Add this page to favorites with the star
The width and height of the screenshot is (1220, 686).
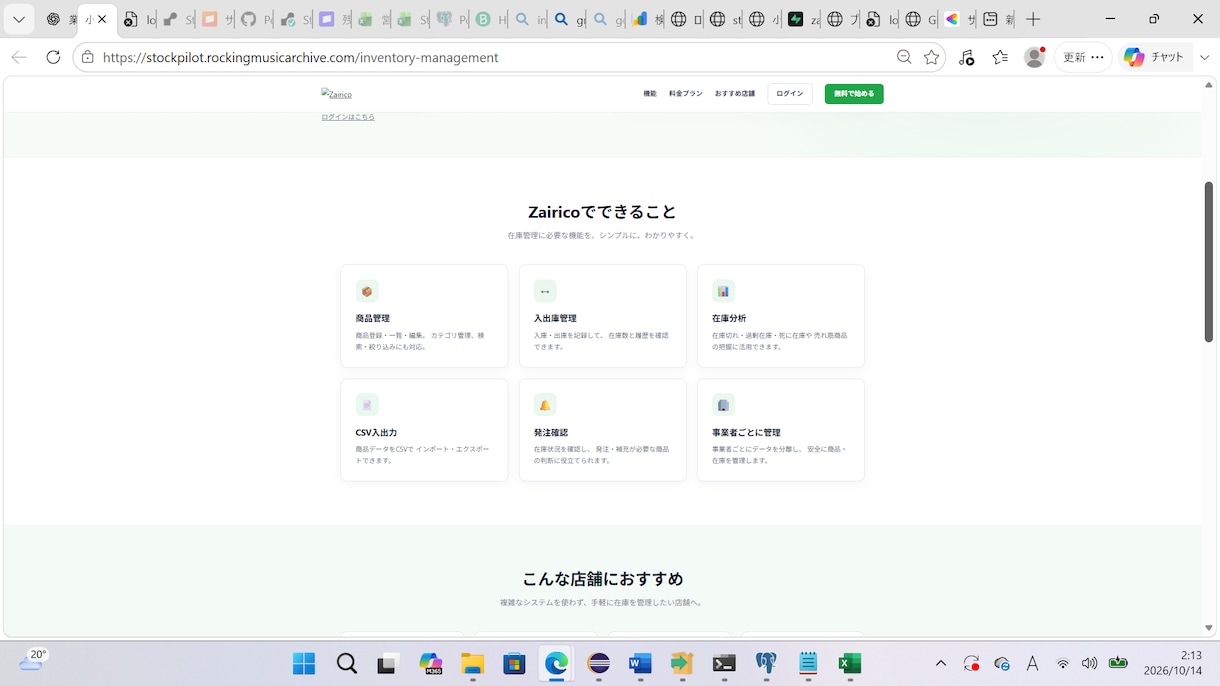click(932, 57)
